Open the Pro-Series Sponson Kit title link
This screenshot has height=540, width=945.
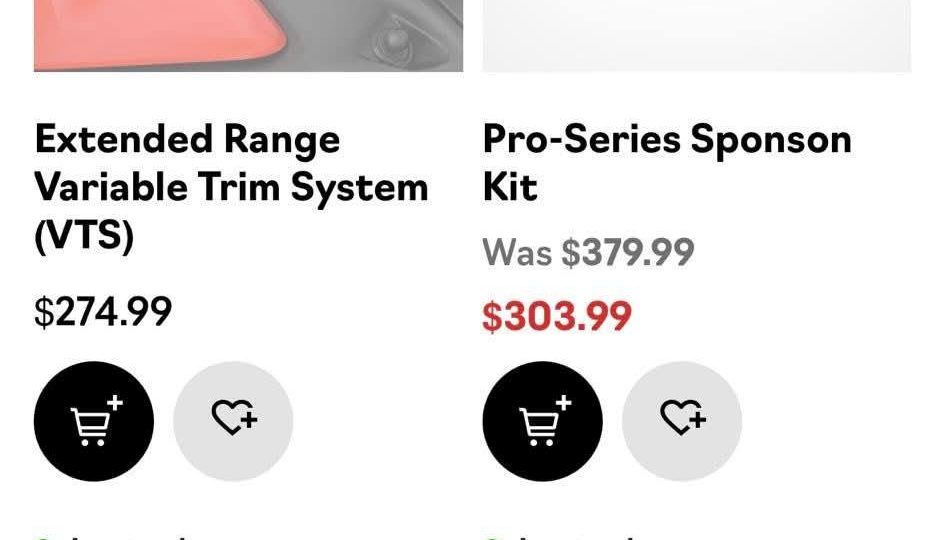pyautogui.click(x=666, y=163)
